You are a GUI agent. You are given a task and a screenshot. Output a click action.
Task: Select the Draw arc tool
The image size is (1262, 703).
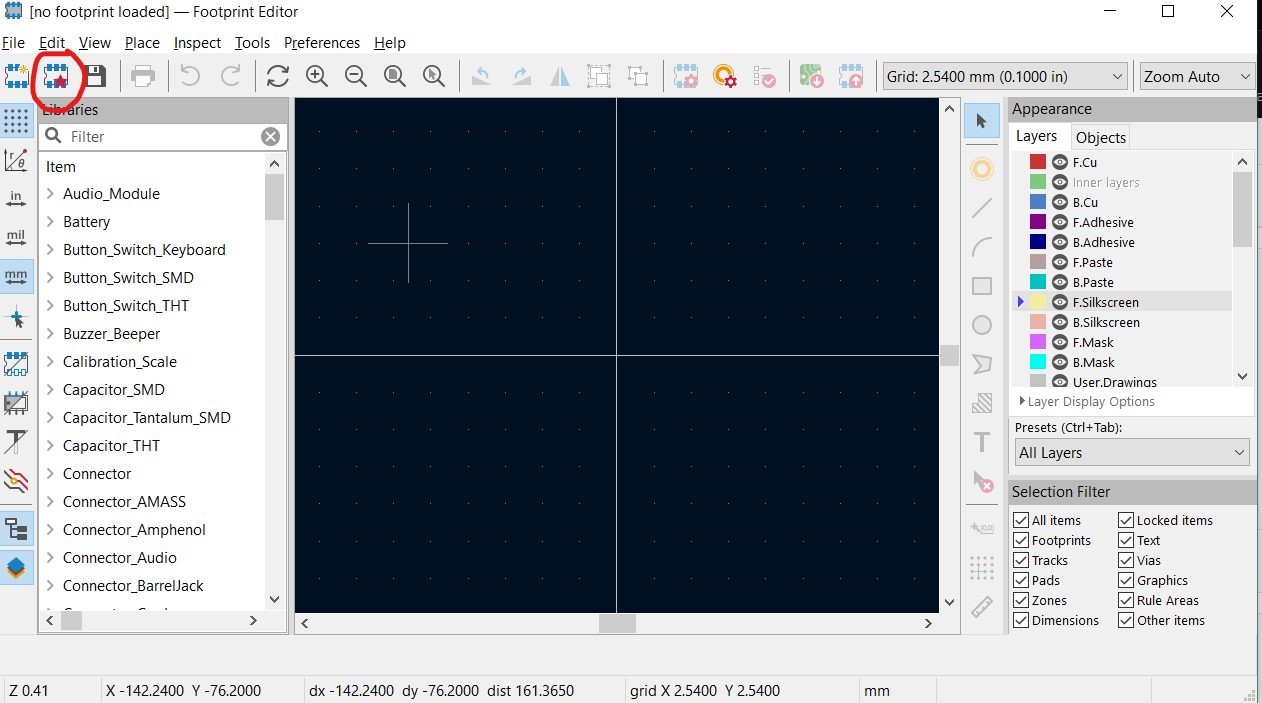coord(982,247)
